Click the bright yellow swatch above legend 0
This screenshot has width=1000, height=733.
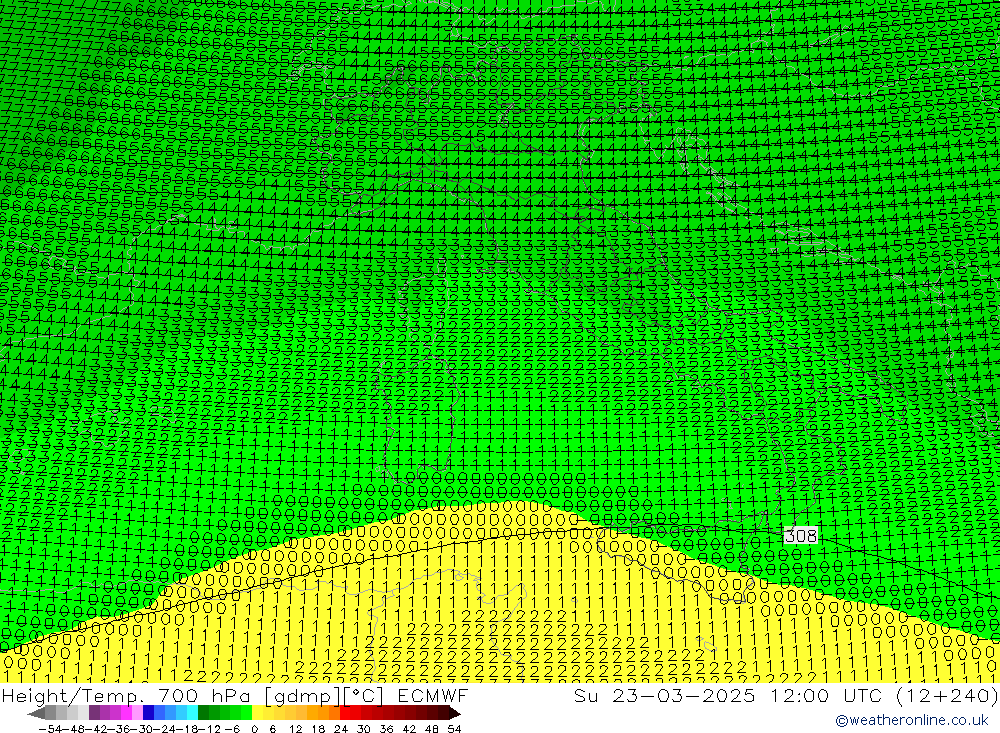pyautogui.click(x=257, y=713)
